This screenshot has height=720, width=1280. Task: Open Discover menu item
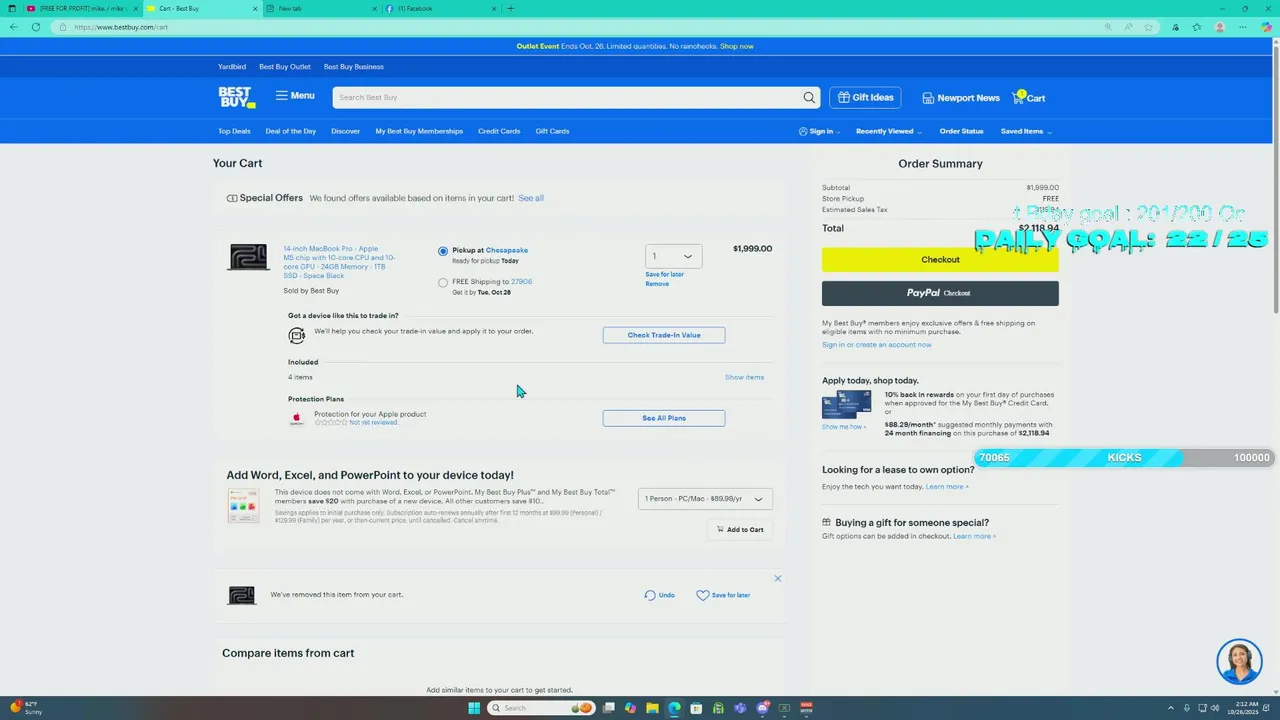click(x=345, y=131)
